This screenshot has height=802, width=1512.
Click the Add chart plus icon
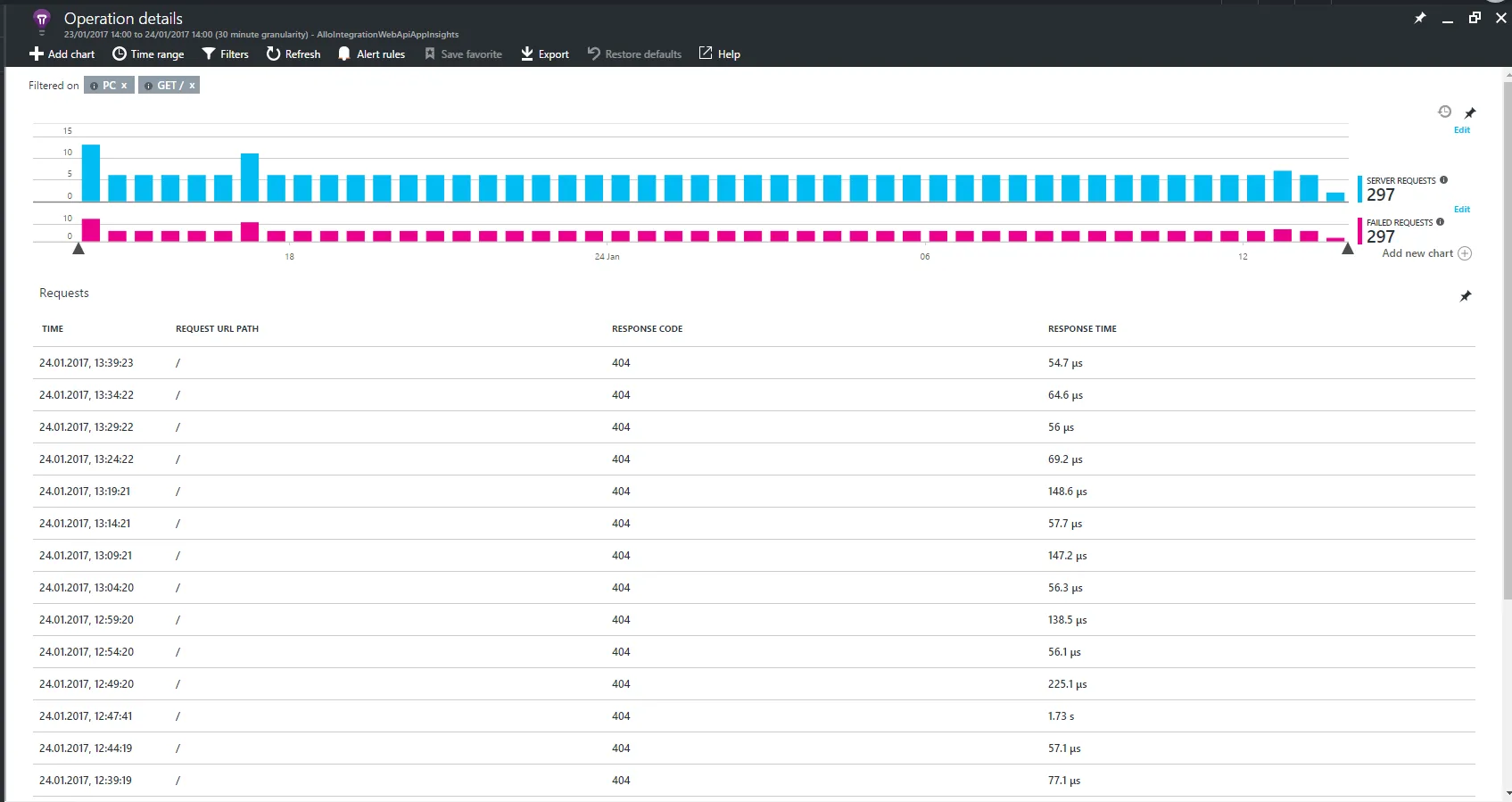point(36,54)
